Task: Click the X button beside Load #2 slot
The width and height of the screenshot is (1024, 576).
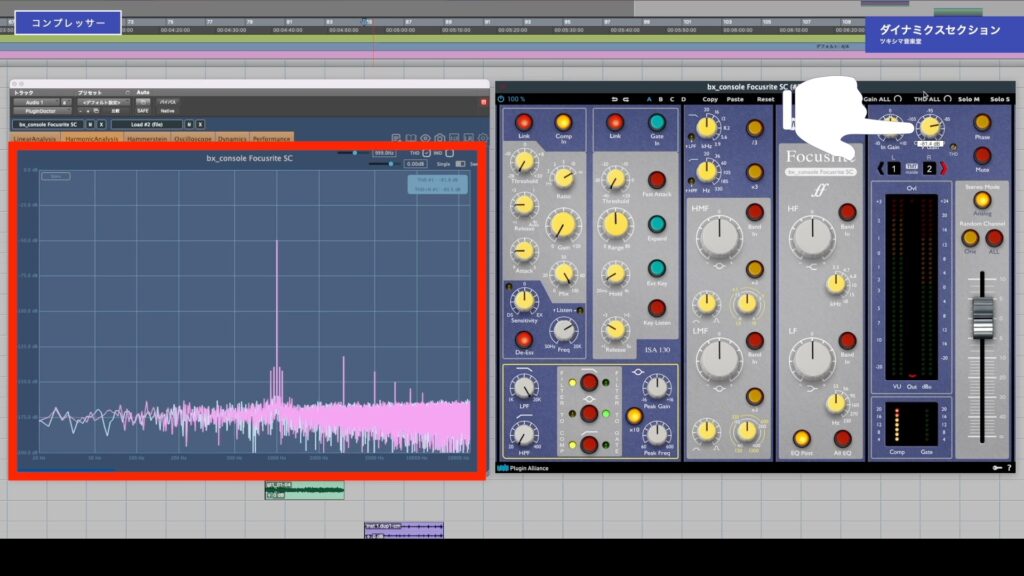Action: click(x=200, y=124)
